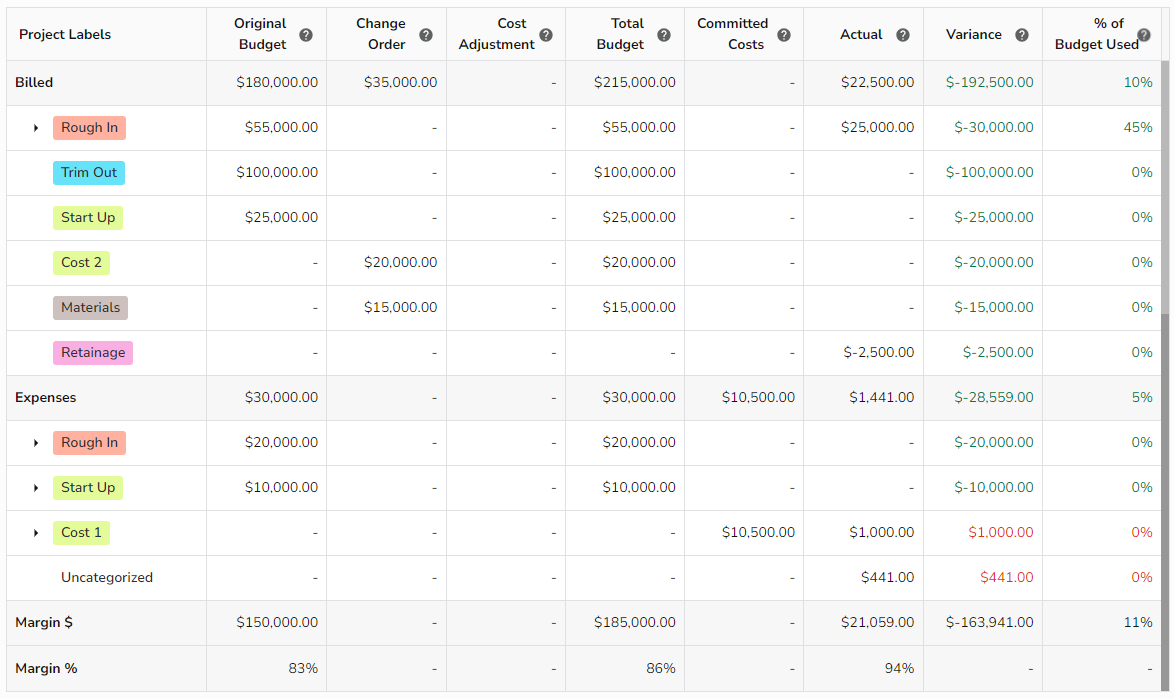Select the Materials label chip
The image size is (1174, 699).
(x=90, y=307)
